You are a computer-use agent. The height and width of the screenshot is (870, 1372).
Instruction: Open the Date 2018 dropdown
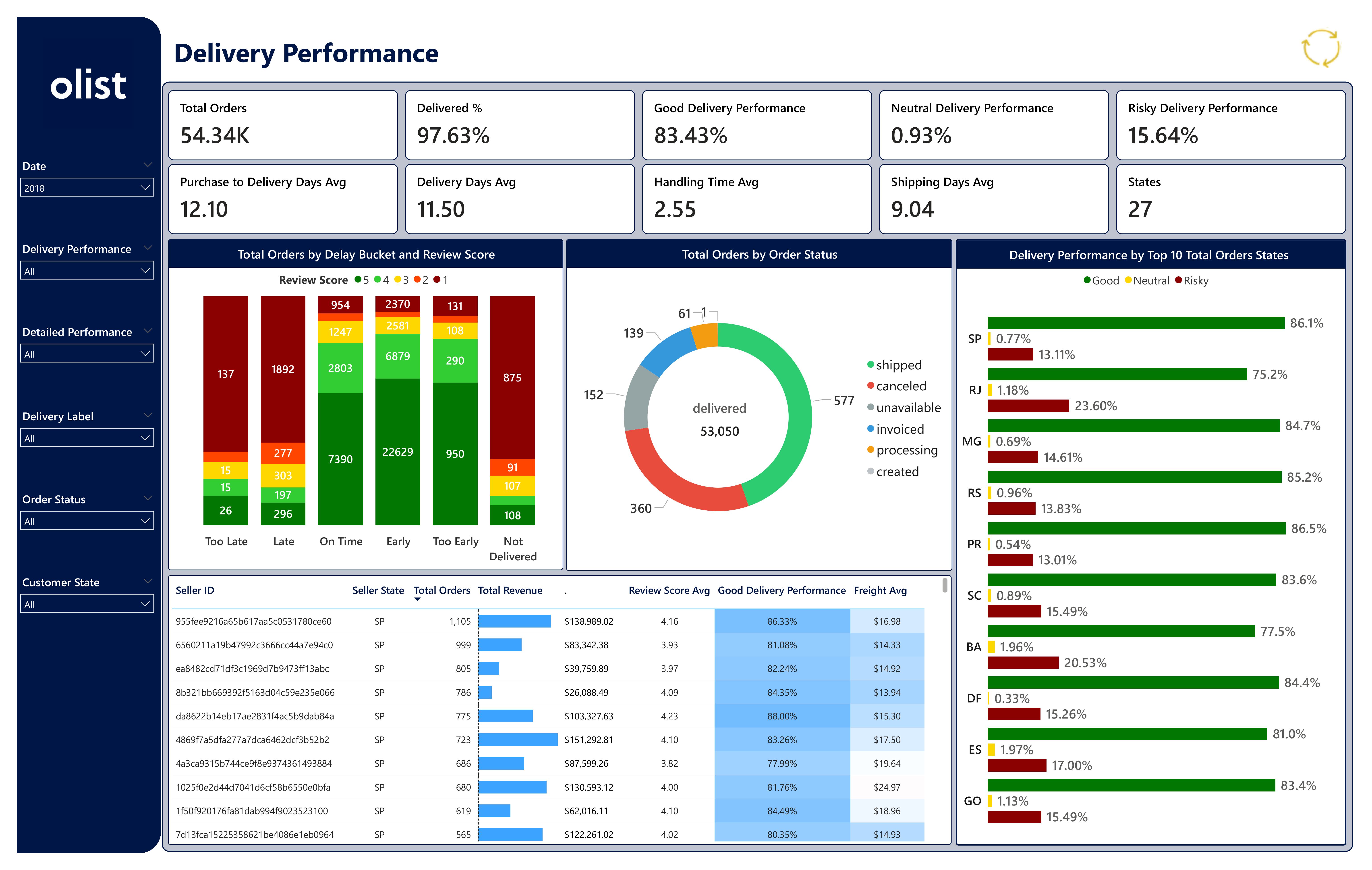tap(87, 187)
